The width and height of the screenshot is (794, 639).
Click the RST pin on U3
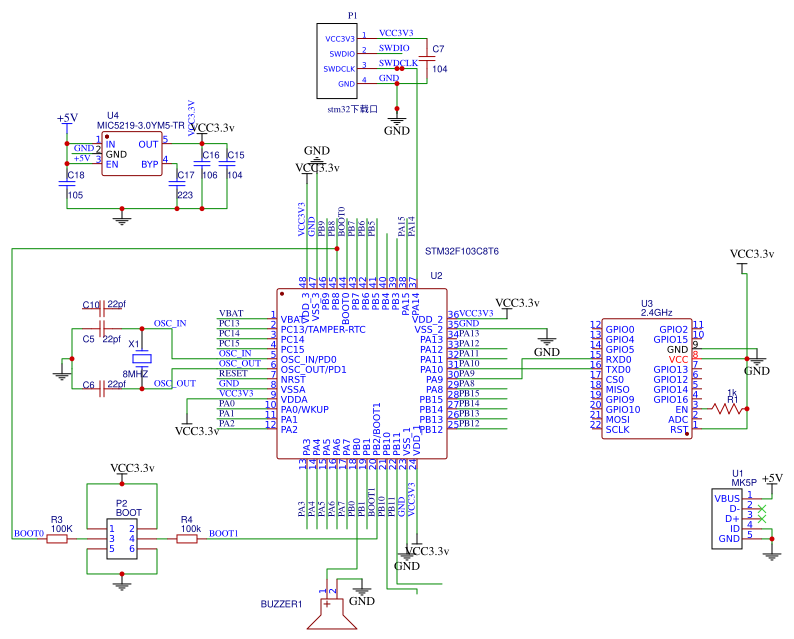[x=679, y=429]
